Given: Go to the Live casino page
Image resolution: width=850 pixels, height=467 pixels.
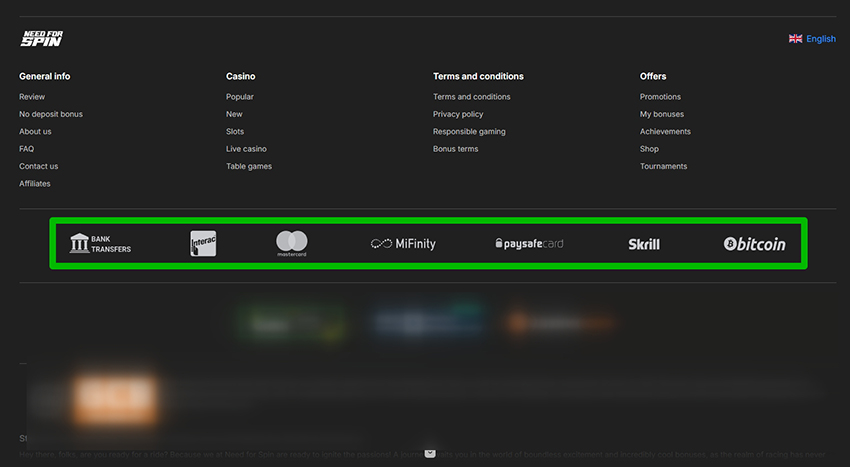Looking at the screenshot, I should click(x=246, y=149).
